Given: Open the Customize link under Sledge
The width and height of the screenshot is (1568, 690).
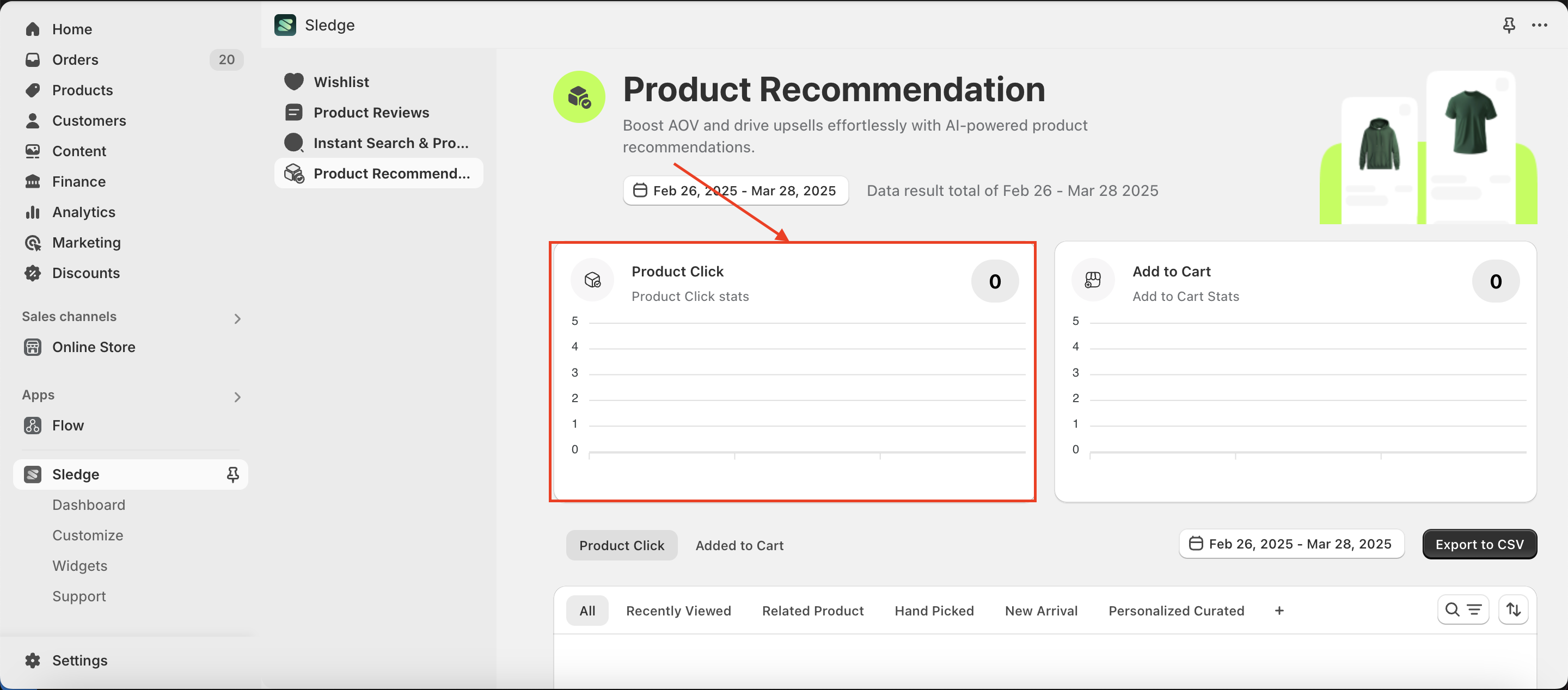Looking at the screenshot, I should click(88, 535).
